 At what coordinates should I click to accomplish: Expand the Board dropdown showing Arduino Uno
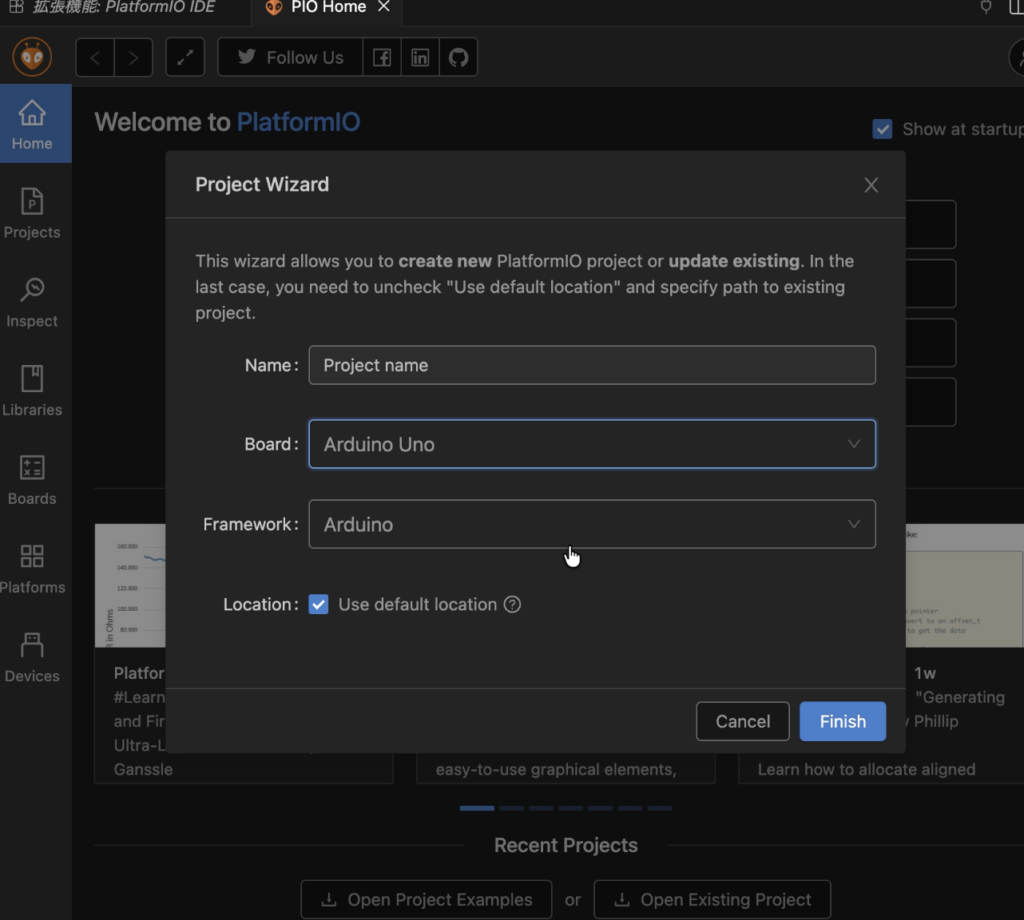click(592, 444)
